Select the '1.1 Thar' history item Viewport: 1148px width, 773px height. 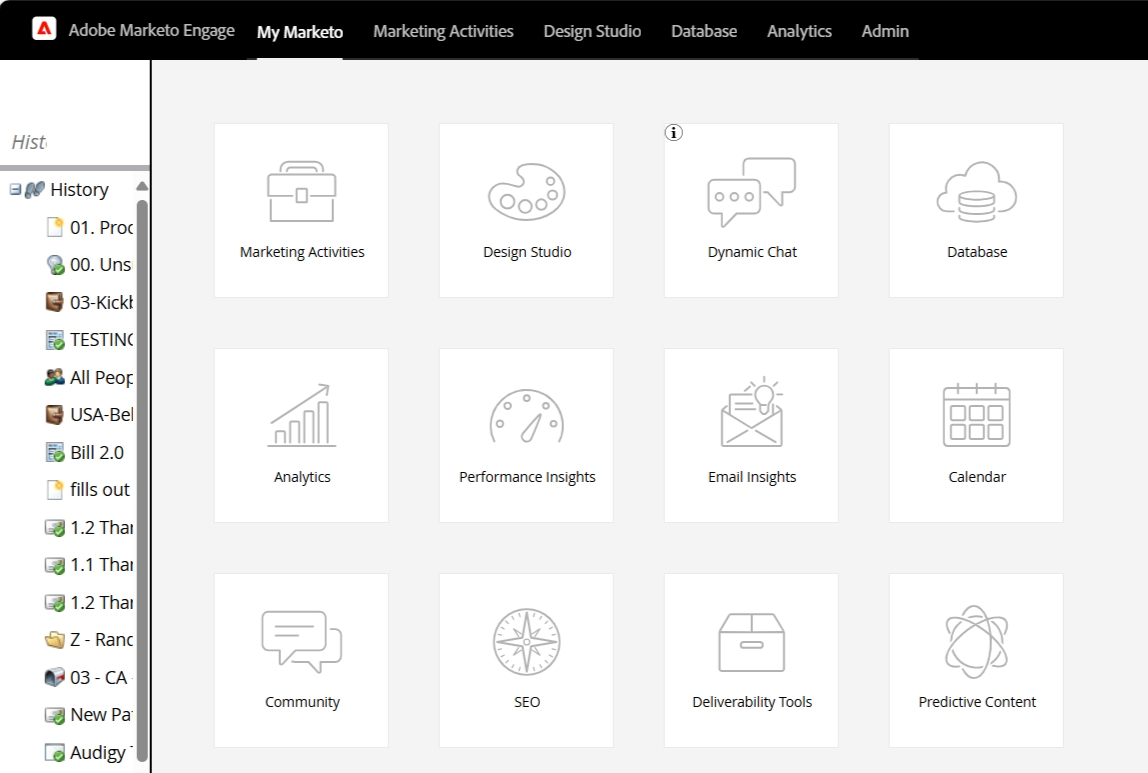pyautogui.click(x=89, y=564)
